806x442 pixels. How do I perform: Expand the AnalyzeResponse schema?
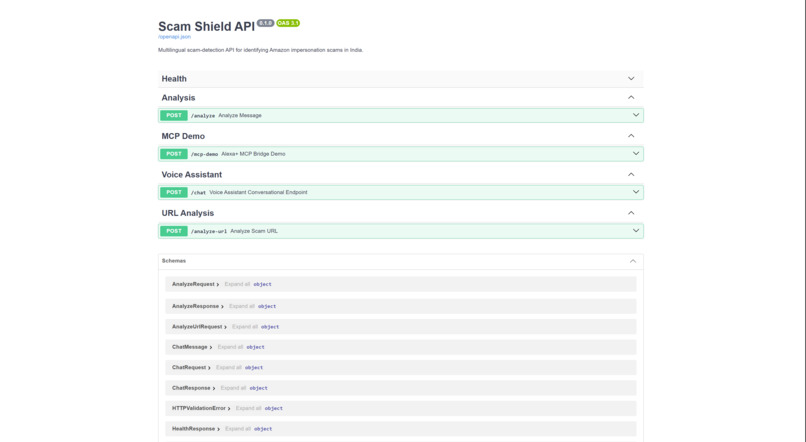pyautogui.click(x=198, y=306)
